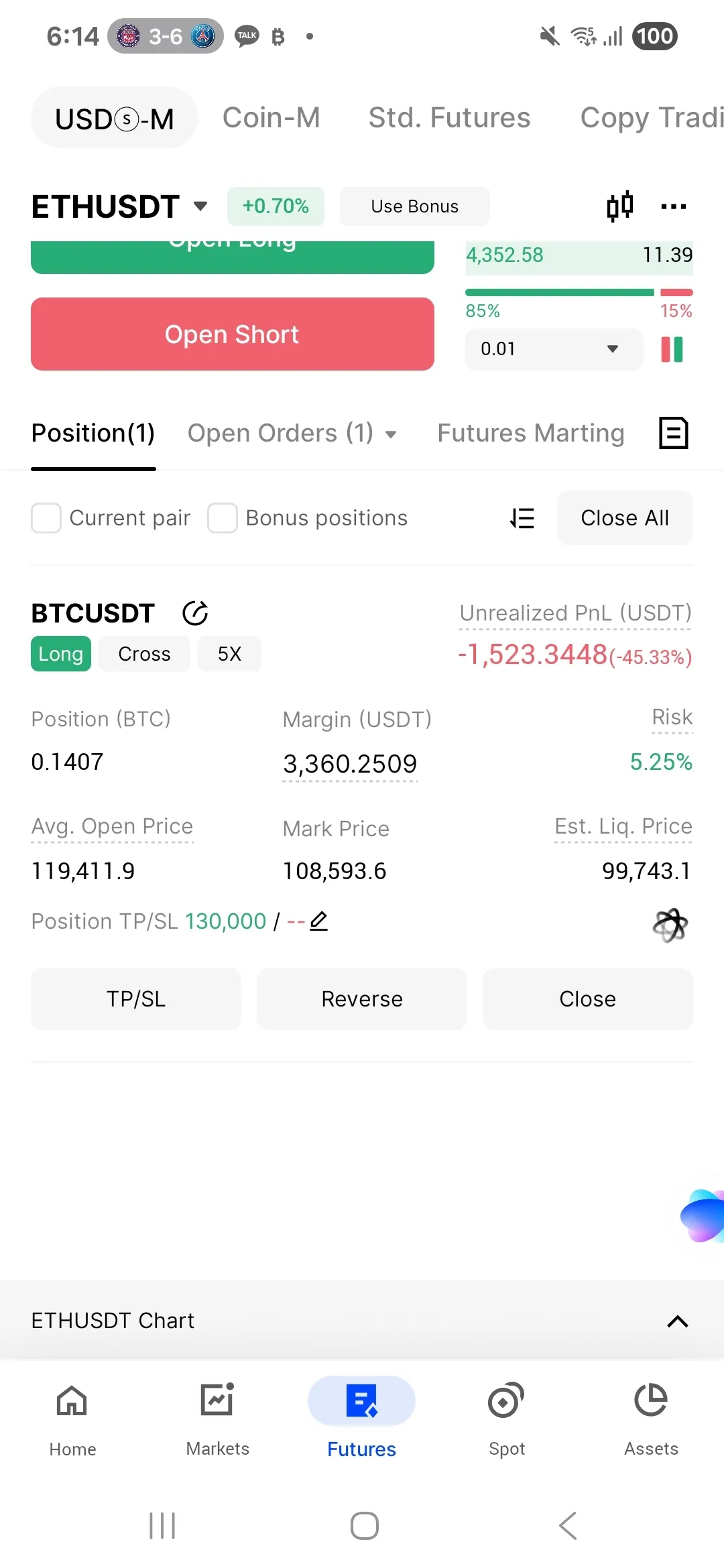Tap the 85% long ratio bar
Image resolution: width=724 pixels, height=1568 pixels.
(559, 293)
